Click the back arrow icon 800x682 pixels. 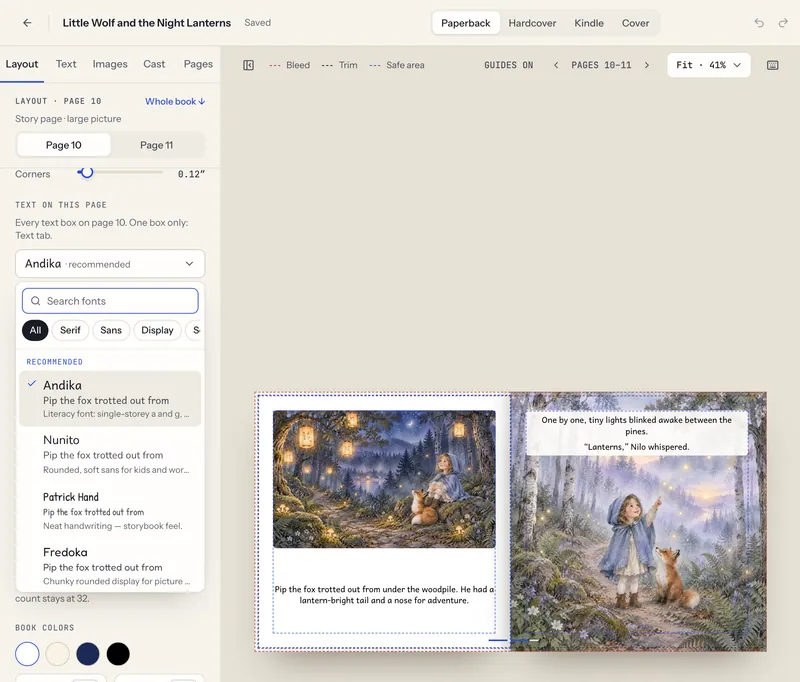tap(27, 22)
